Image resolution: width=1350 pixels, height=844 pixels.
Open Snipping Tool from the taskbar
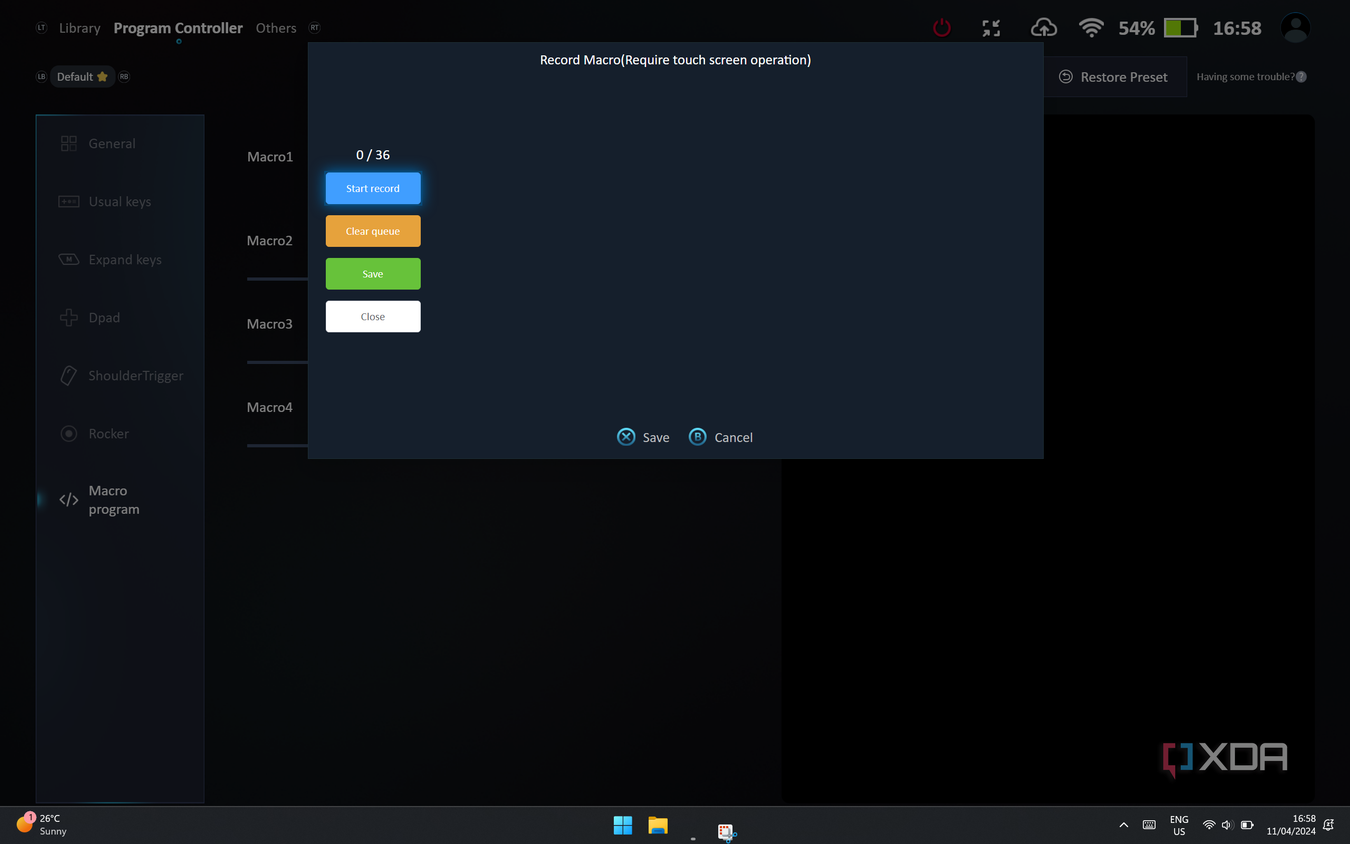point(727,830)
